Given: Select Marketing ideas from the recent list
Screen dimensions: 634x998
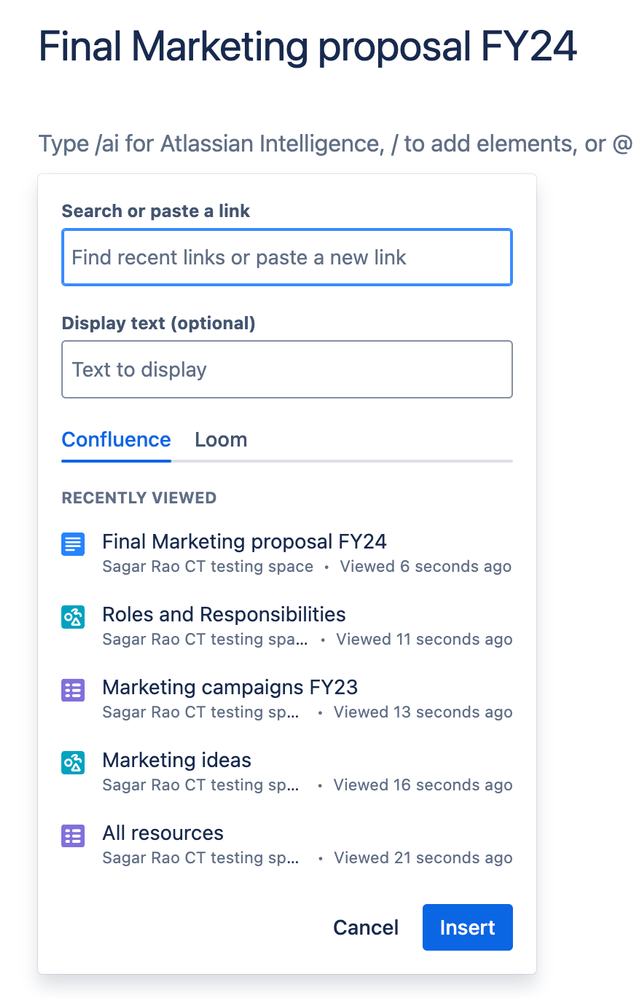Looking at the screenshot, I should click(x=177, y=761).
